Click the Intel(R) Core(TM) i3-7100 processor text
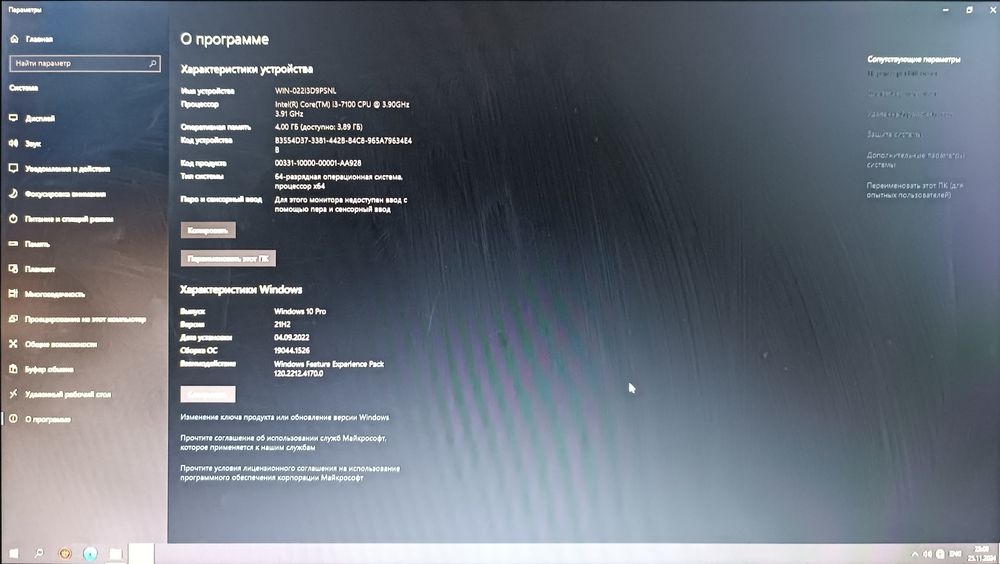Screen dimensions: 1000x564 342,108
